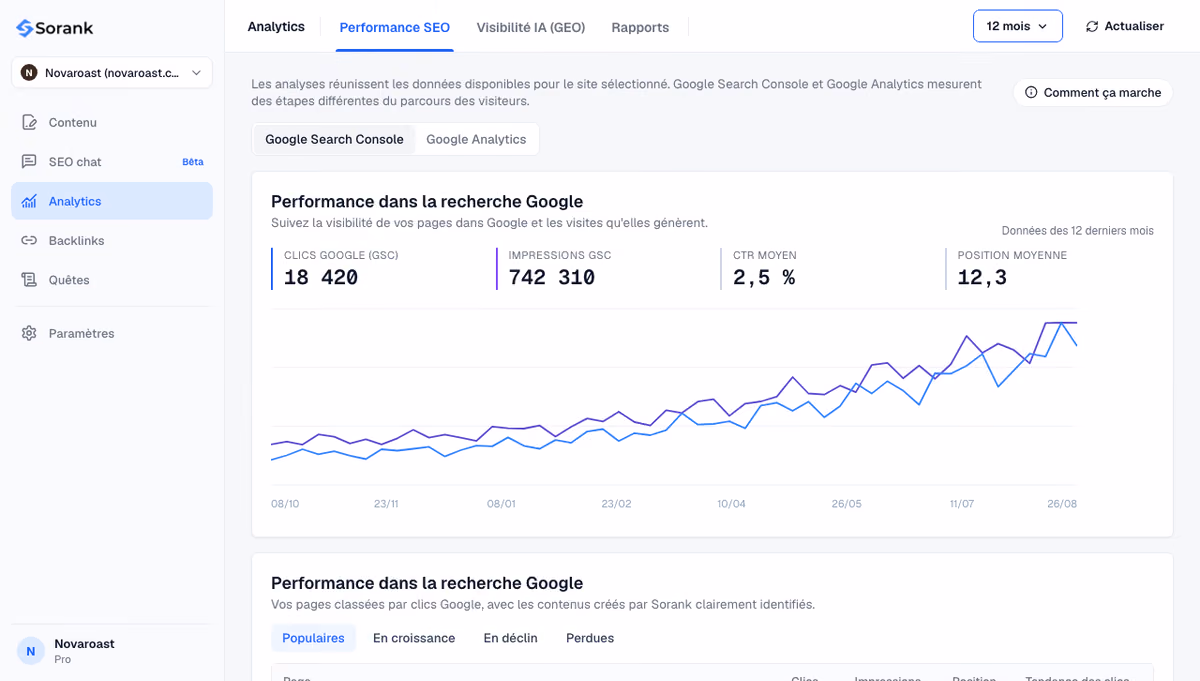Click the Quêtes checklist icon
Image resolution: width=1200 pixels, height=681 pixels.
pos(29,280)
